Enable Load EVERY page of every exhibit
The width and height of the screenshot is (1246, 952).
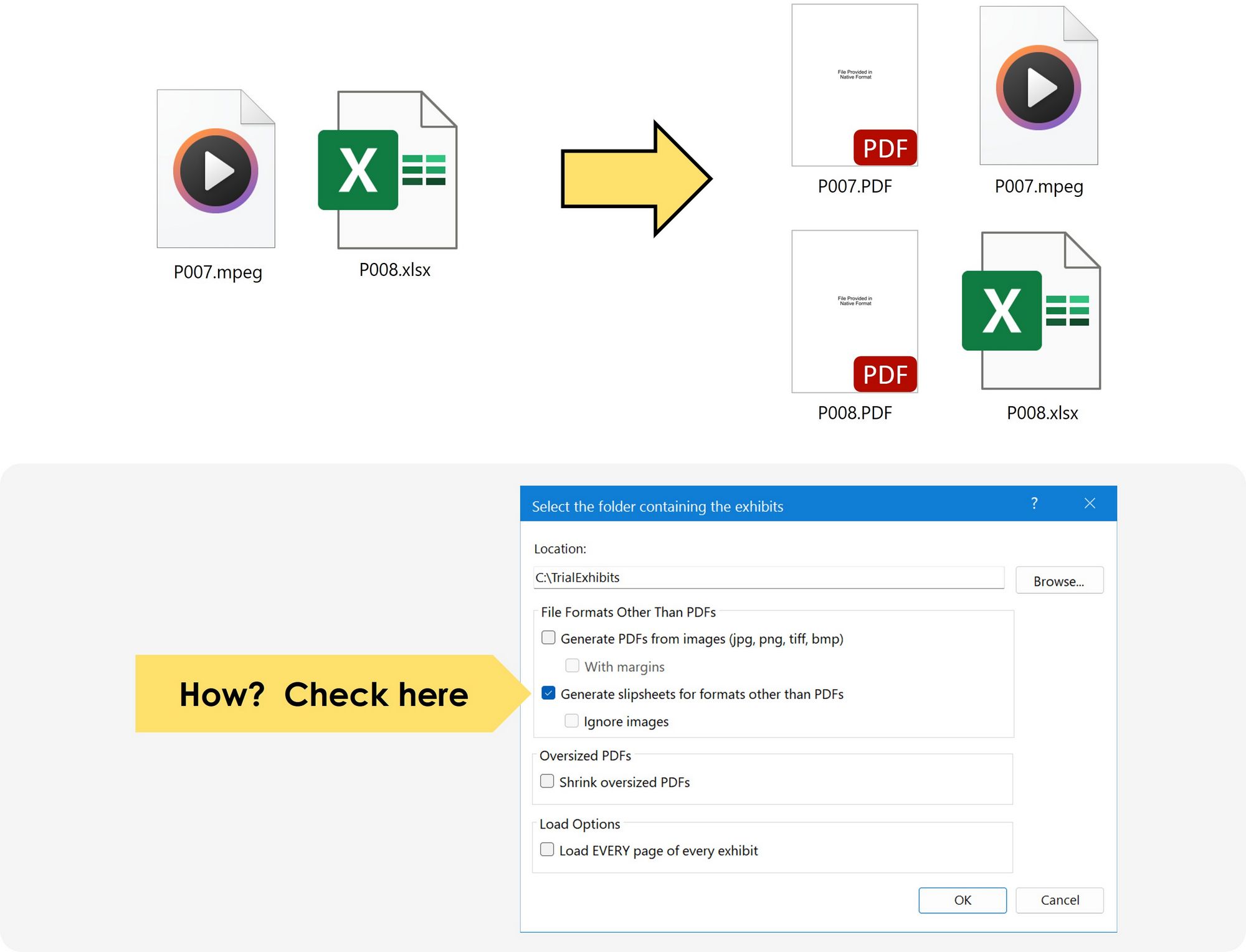pyautogui.click(x=546, y=849)
